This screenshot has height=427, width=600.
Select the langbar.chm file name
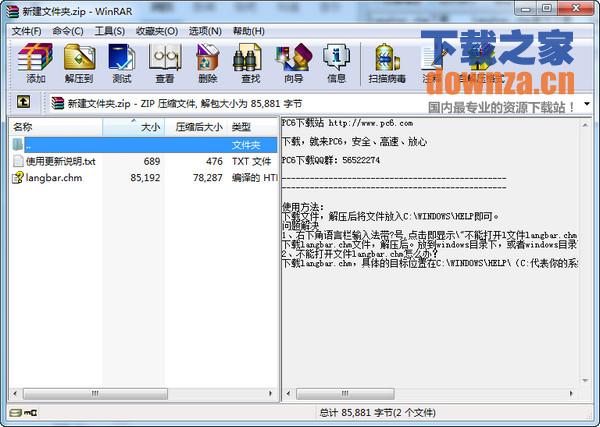[x=54, y=178]
